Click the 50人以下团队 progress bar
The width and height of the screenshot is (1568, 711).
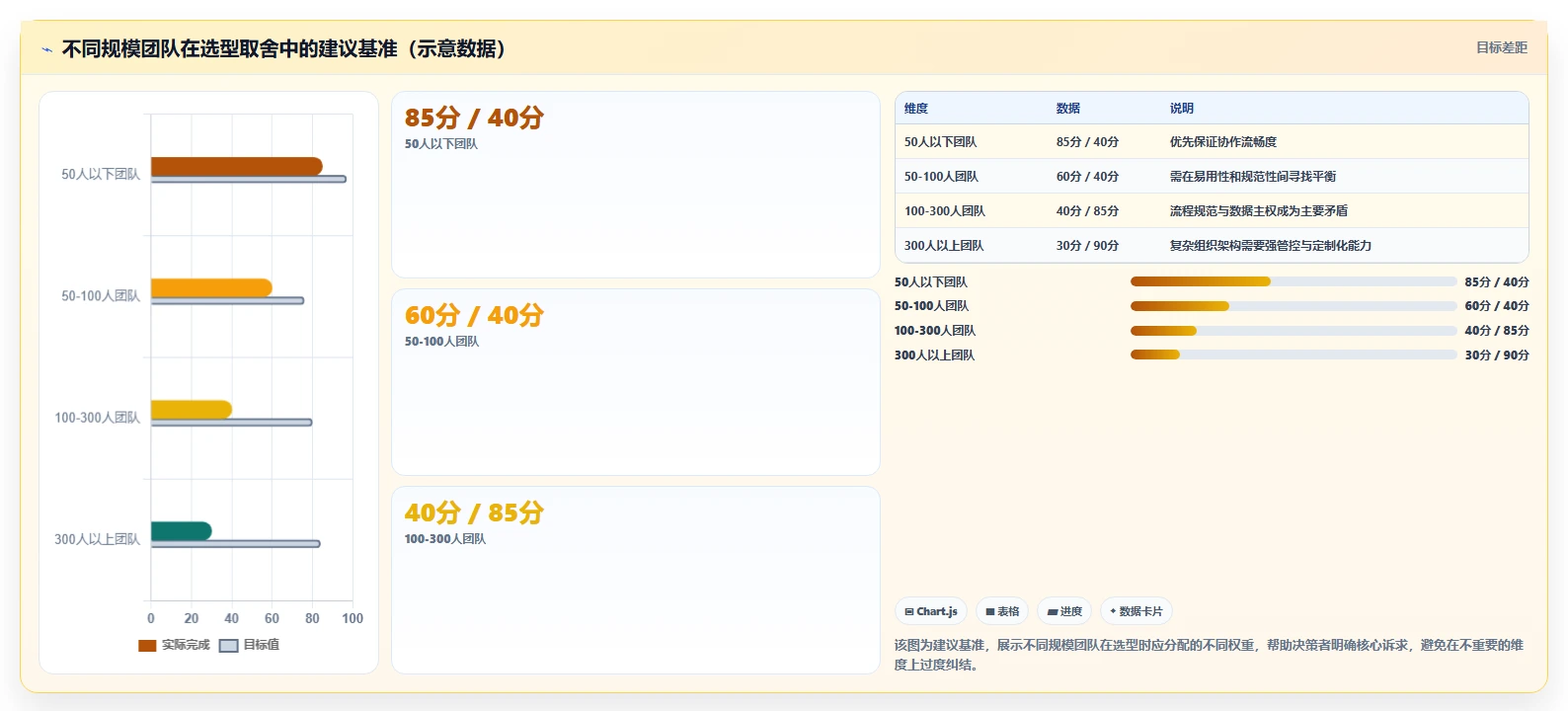pyautogui.click(x=1294, y=281)
